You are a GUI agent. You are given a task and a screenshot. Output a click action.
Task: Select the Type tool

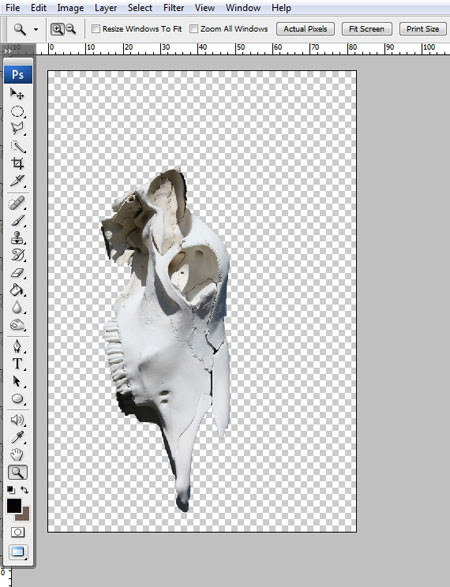tap(17, 364)
